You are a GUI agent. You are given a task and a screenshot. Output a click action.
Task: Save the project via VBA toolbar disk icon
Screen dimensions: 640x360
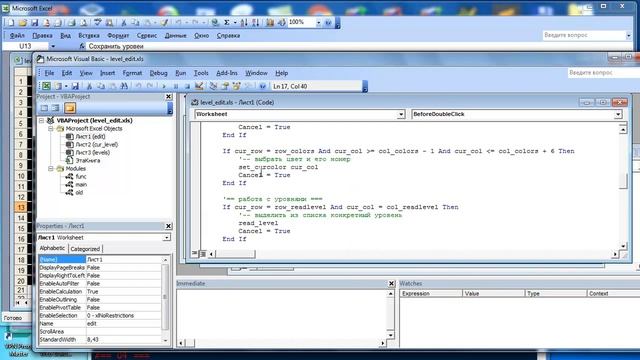click(x=75, y=86)
